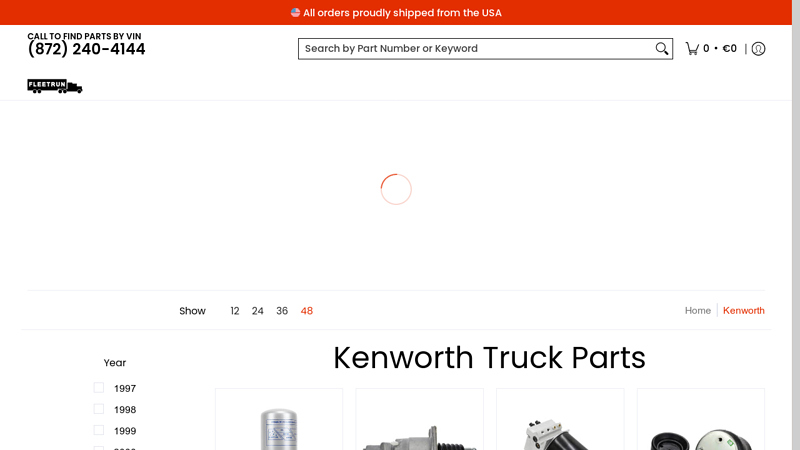800x450 pixels.
Task: Click the page vertical scrollbar
Action: click(796, 225)
